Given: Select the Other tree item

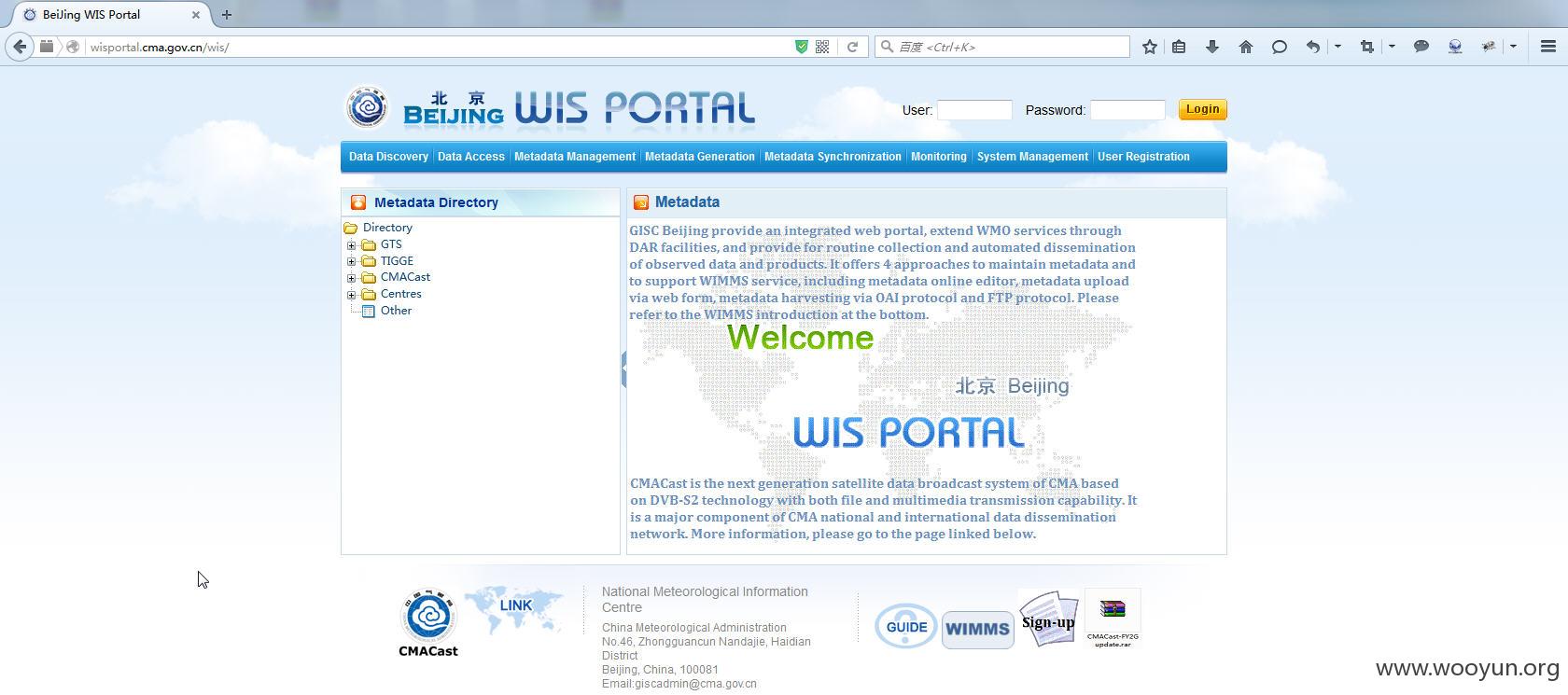Looking at the screenshot, I should coord(396,311).
